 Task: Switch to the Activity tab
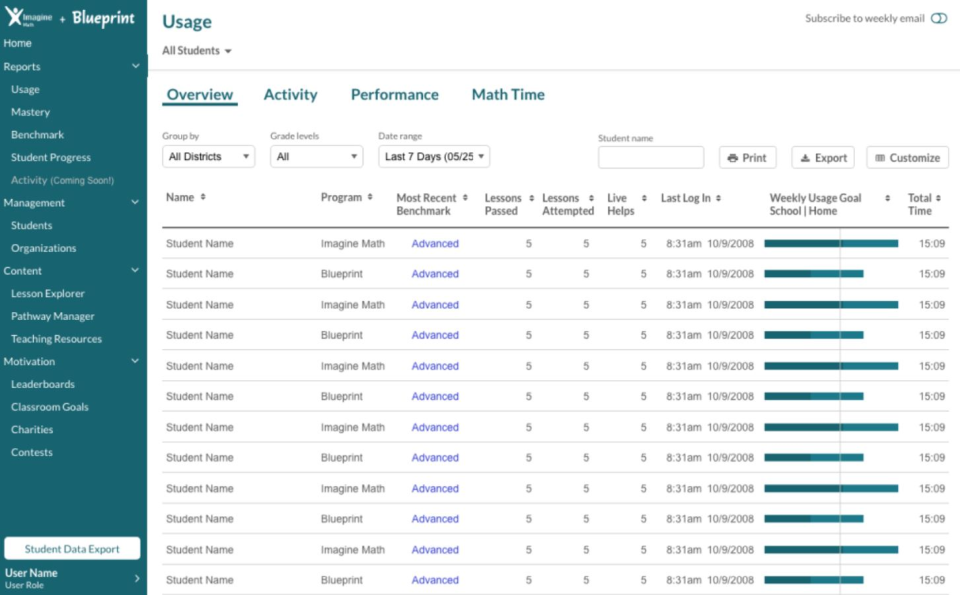(291, 94)
